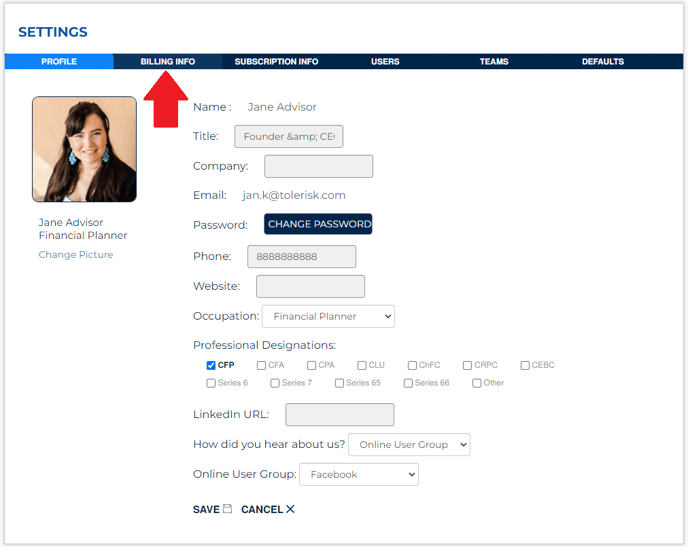
Task: Focus the LinkedIn URL input field
Action: [339, 414]
